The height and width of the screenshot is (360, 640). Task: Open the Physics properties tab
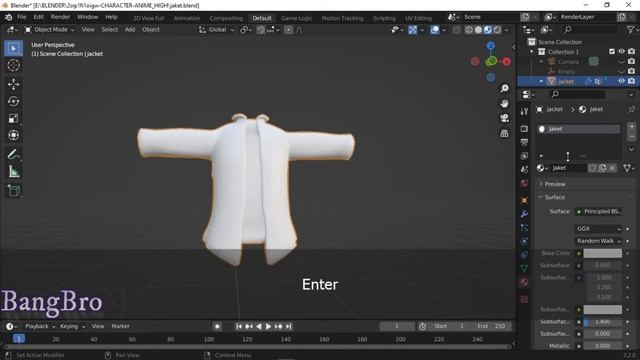pos(524,241)
